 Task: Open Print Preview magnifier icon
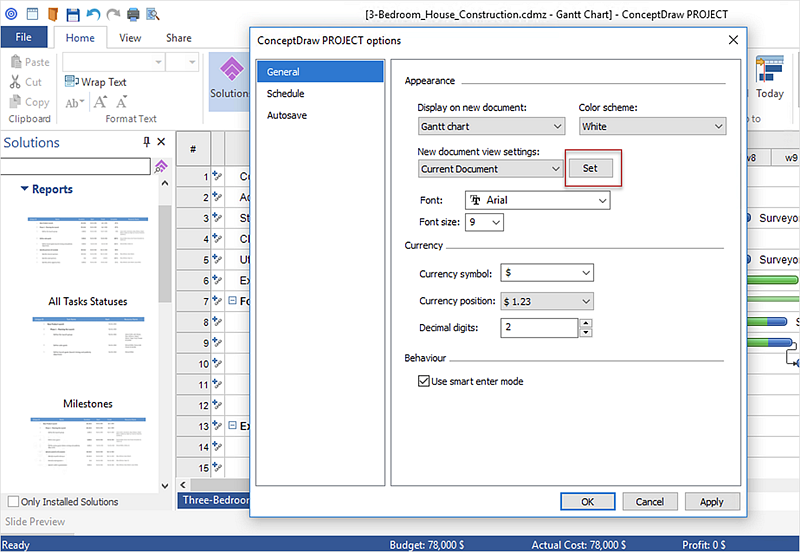[153, 15]
